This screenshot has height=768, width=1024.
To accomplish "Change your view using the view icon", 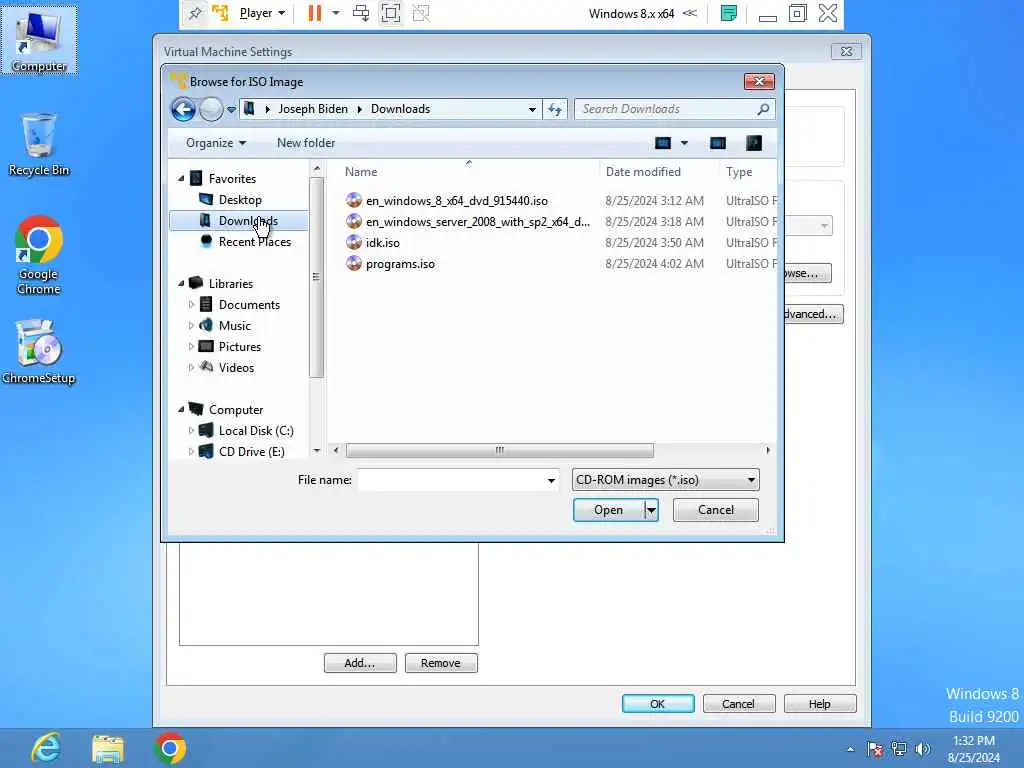I will [663, 143].
